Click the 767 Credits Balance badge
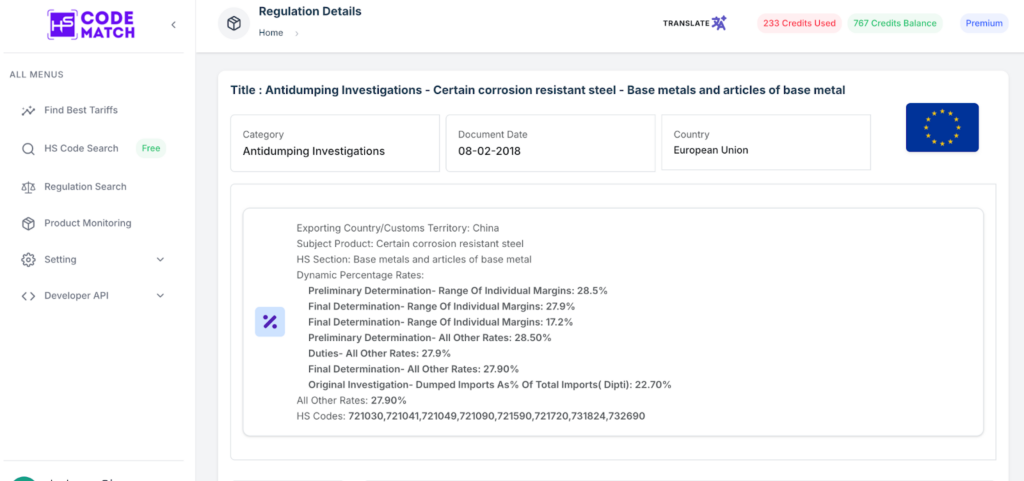Image resolution: width=1024 pixels, height=481 pixels. coord(895,23)
